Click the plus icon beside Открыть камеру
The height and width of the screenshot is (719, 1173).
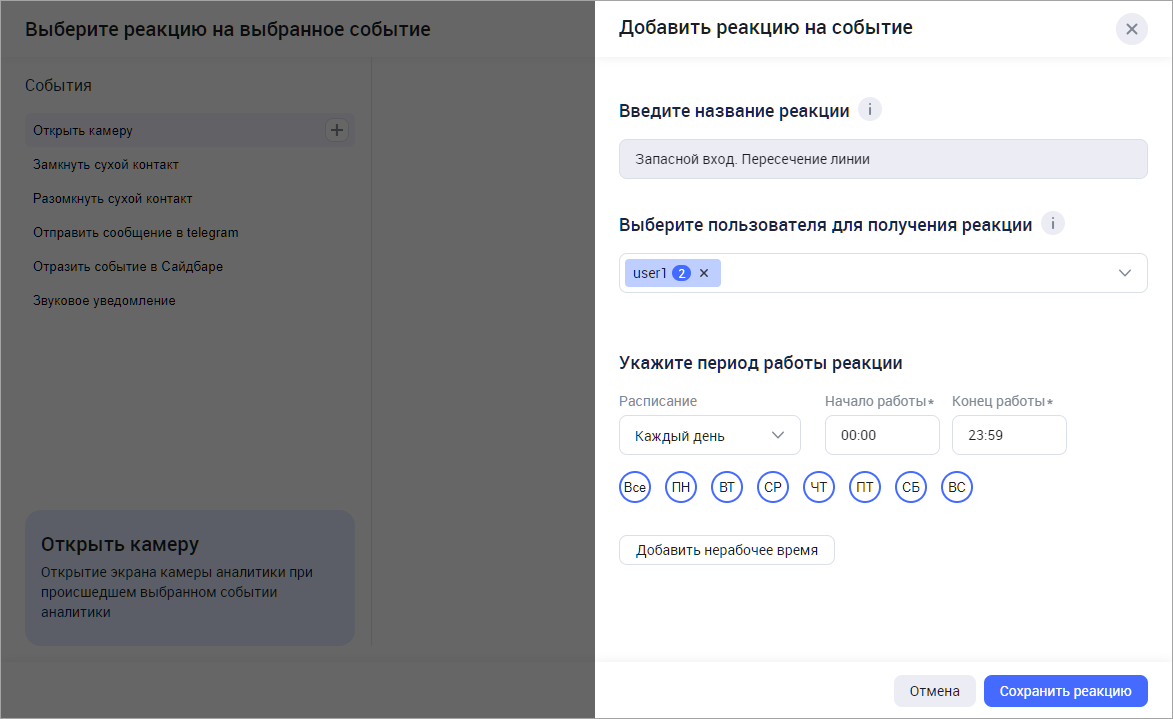click(337, 130)
